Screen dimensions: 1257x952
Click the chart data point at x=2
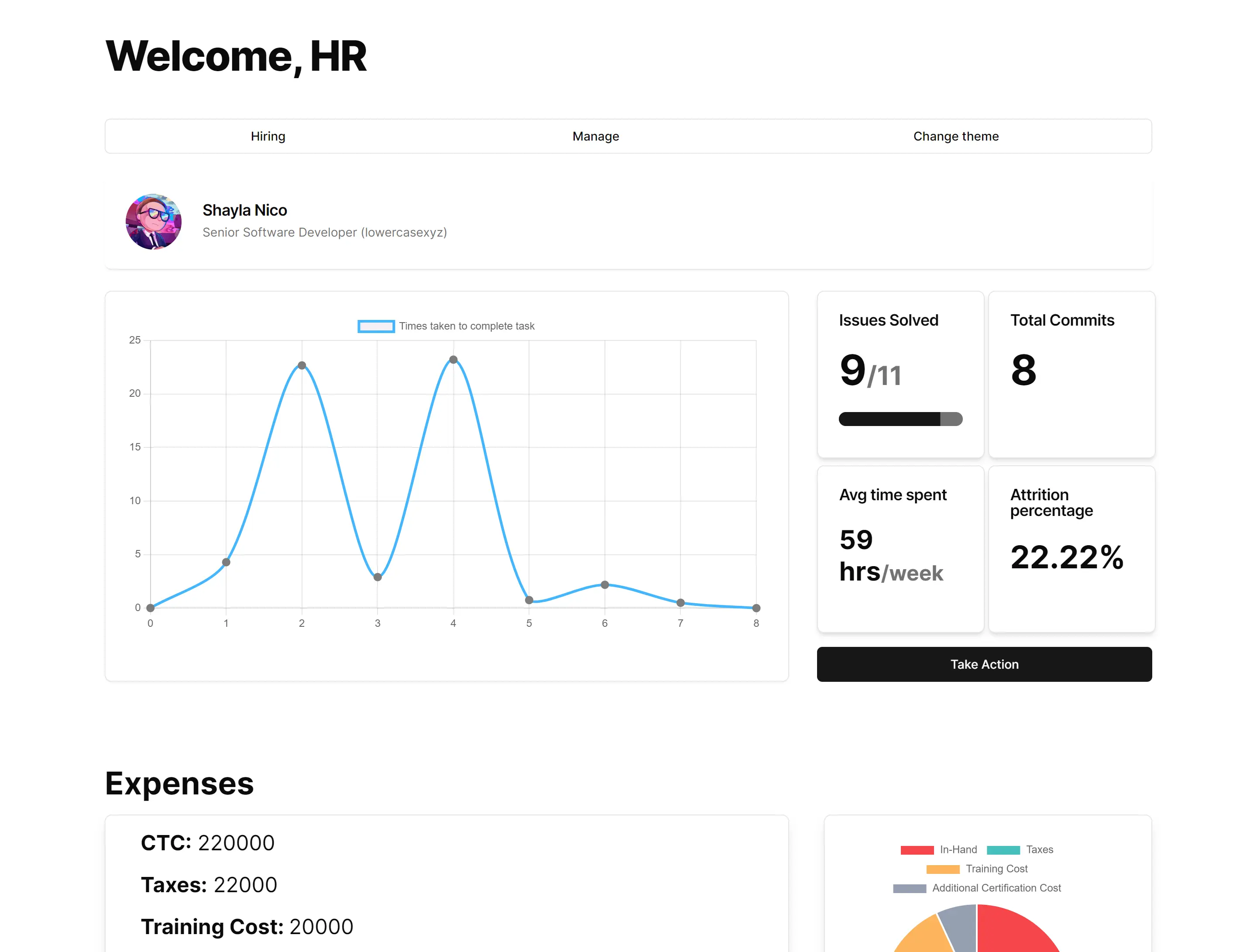pos(302,365)
